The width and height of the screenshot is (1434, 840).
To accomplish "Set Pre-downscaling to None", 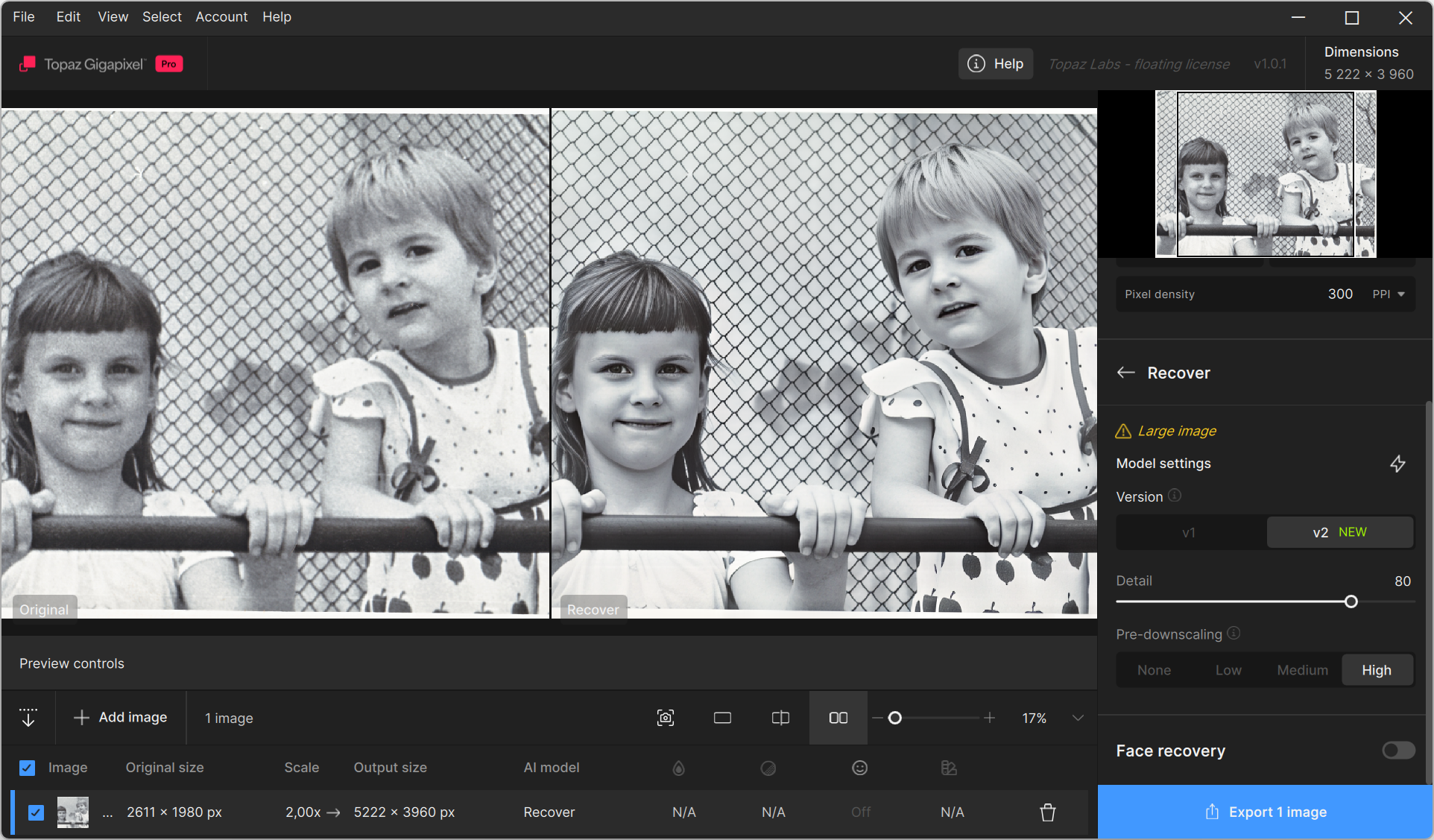I will click(1154, 670).
